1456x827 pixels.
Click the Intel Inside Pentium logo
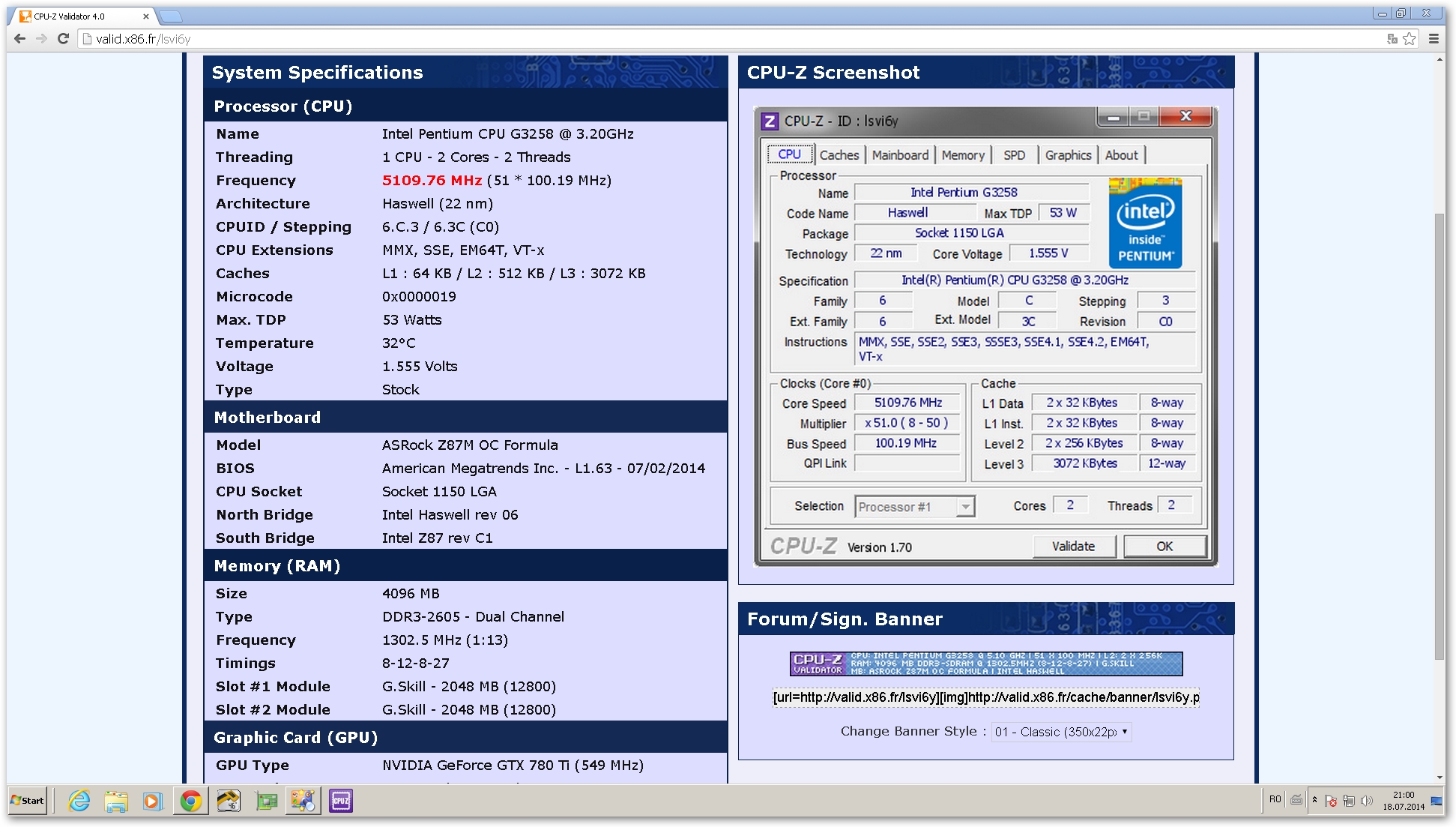(x=1145, y=223)
